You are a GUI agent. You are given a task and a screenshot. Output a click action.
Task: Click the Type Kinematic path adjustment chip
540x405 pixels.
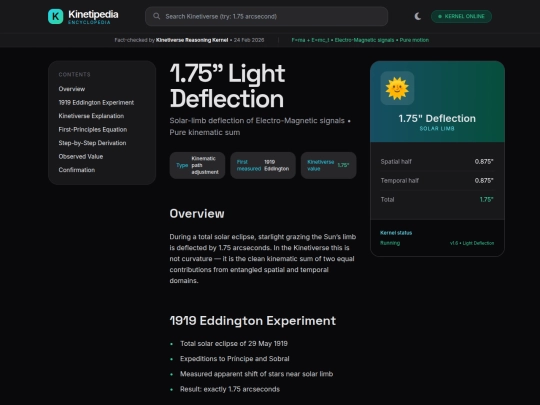click(x=197, y=165)
